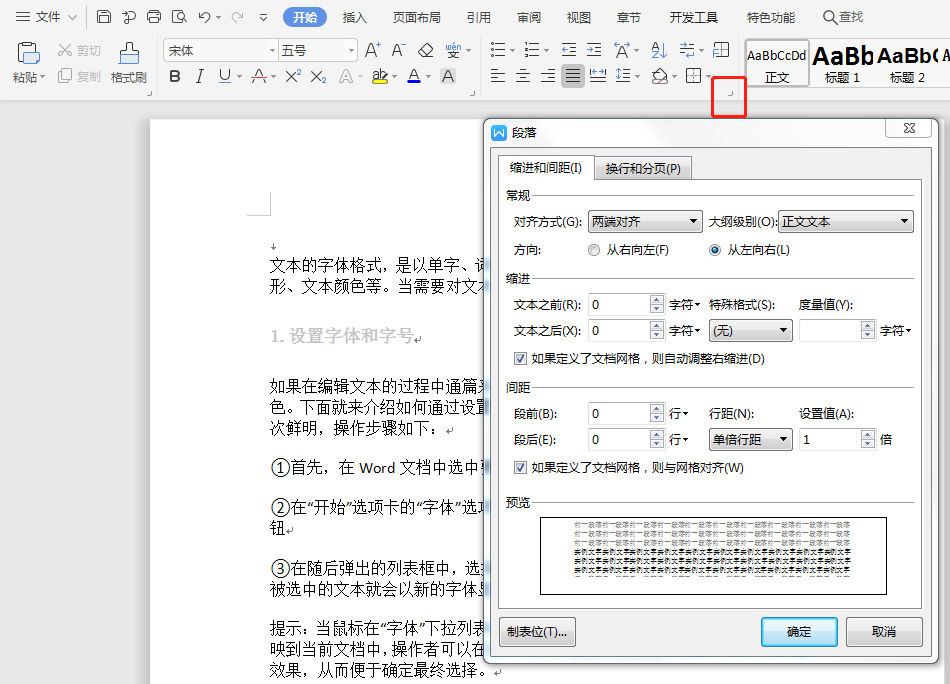
Task: Open the special format (特殊格式) dropdown
Action: click(x=750, y=331)
